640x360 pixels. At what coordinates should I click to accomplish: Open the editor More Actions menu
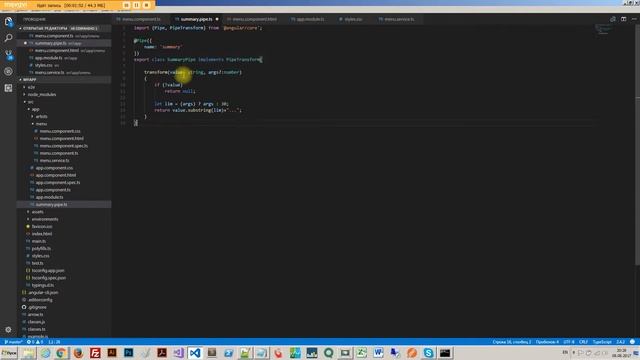634,19
